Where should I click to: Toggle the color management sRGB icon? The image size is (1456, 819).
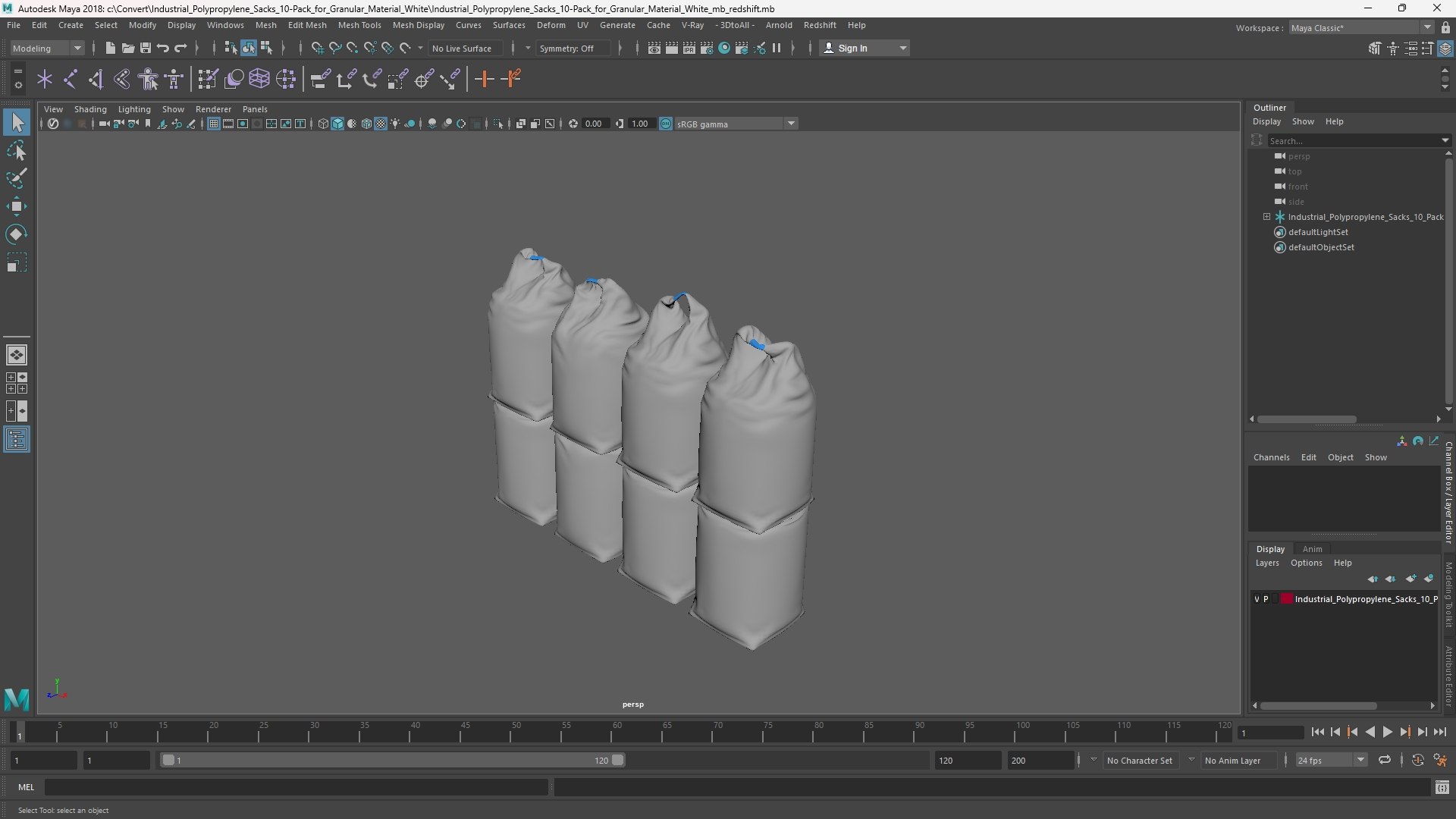point(666,124)
